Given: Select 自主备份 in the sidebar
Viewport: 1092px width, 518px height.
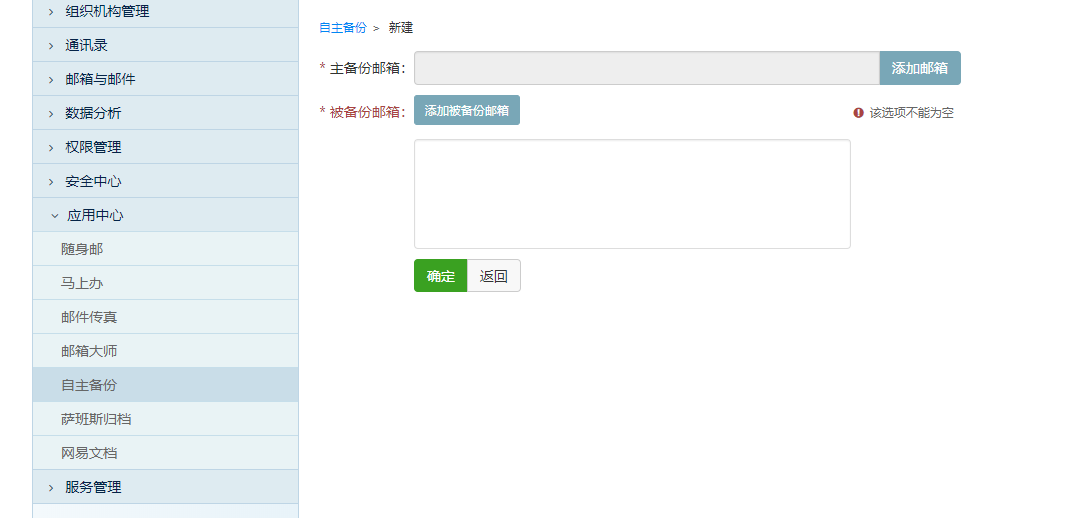Looking at the screenshot, I should [89, 385].
